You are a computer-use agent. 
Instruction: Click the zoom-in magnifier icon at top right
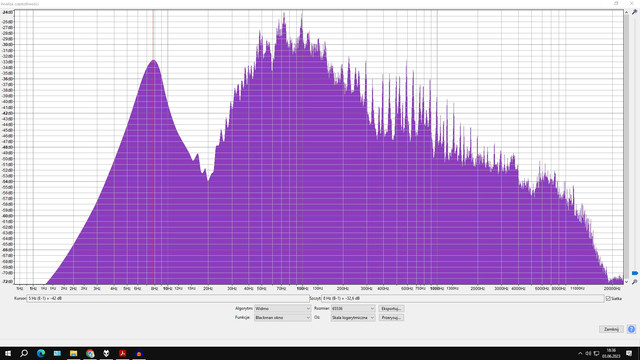634,12
